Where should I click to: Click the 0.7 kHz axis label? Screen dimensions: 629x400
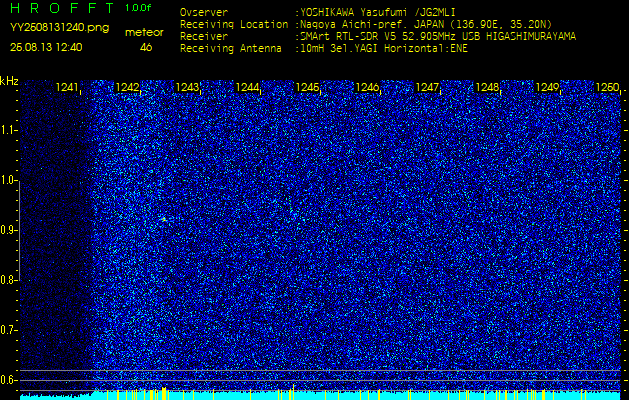[x=8, y=330]
